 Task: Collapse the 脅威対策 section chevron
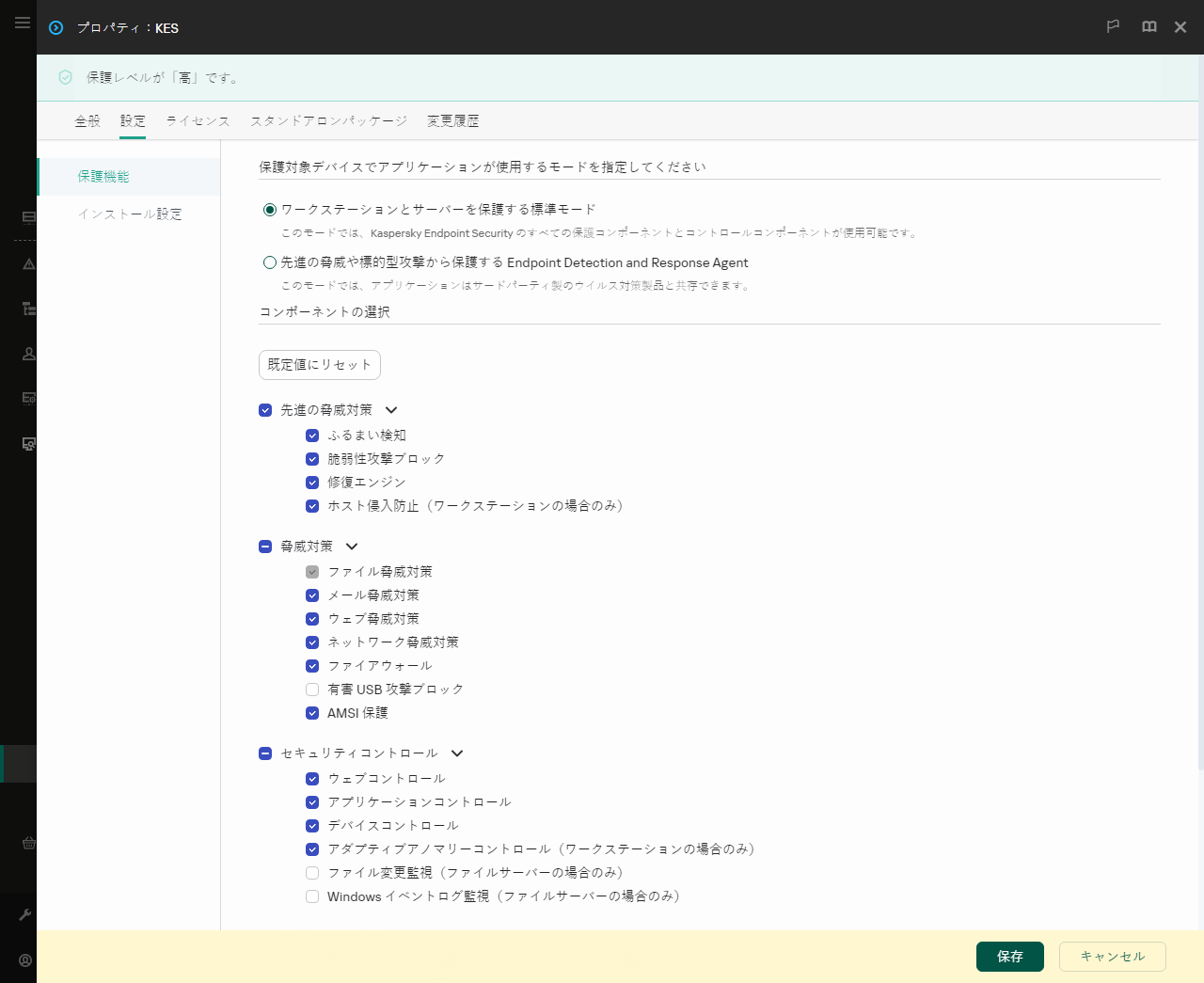(352, 547)
